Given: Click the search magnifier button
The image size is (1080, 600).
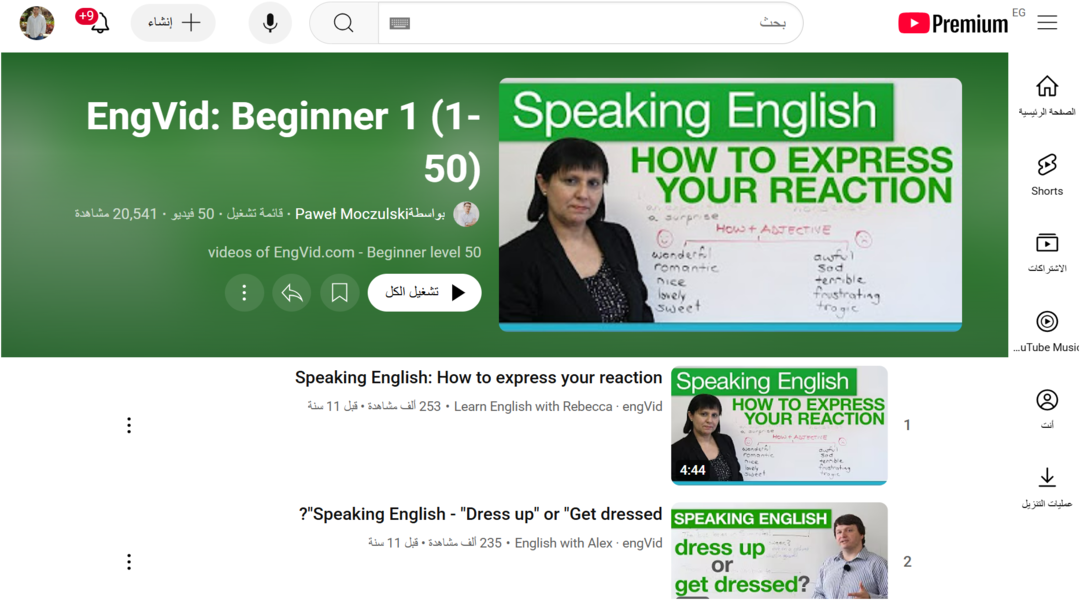Looking at the screenshot, I should (x=344, y=23).
